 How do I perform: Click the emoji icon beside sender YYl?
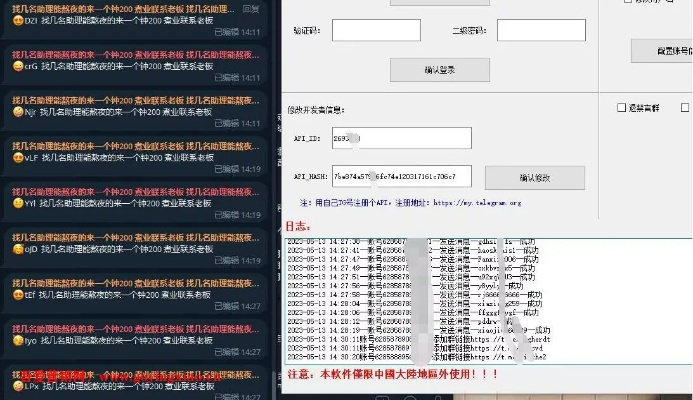[18, 203]
